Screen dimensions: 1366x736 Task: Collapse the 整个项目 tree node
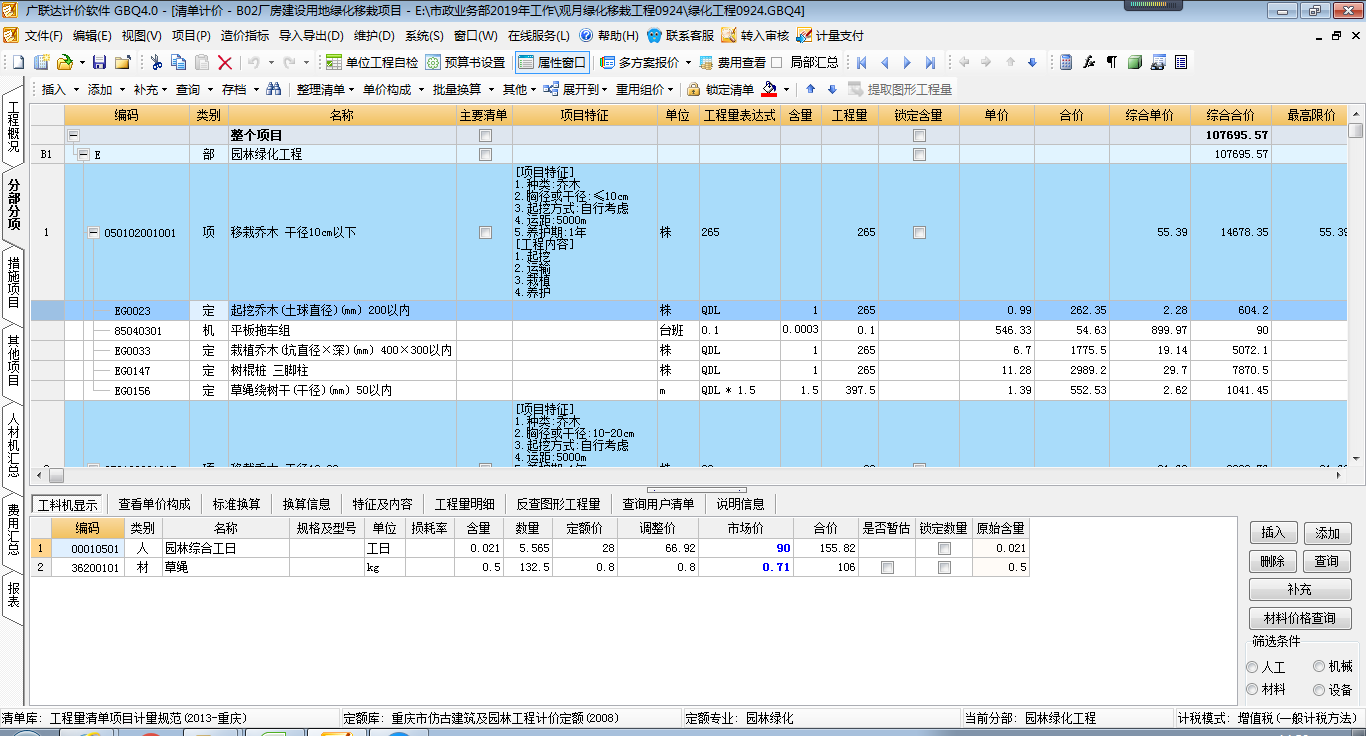[73, 135]
